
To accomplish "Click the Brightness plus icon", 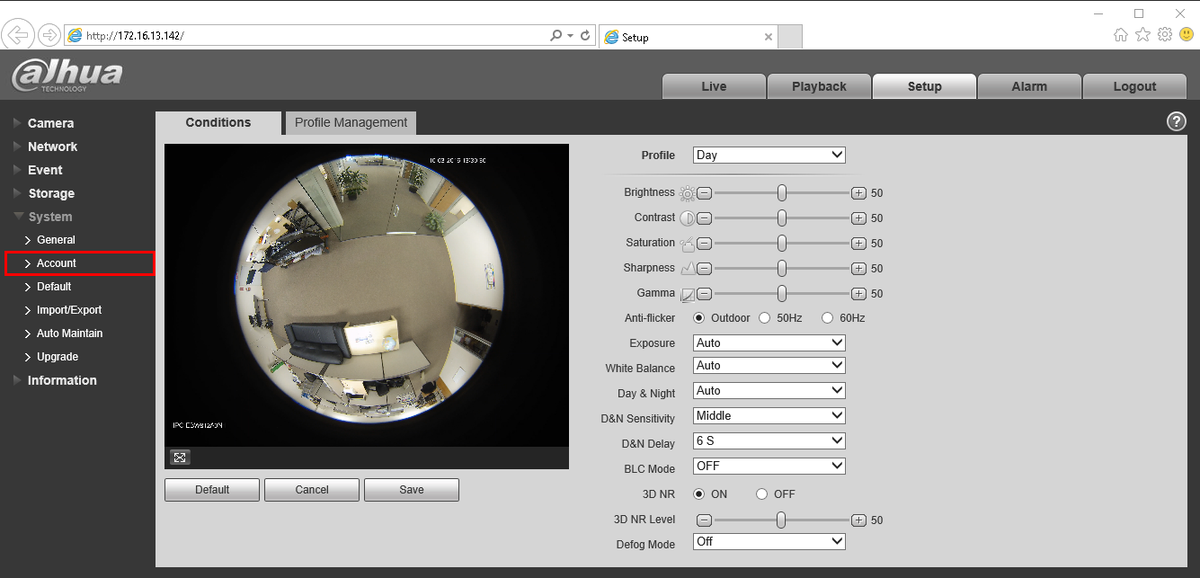I will click(x=858, y=193).
